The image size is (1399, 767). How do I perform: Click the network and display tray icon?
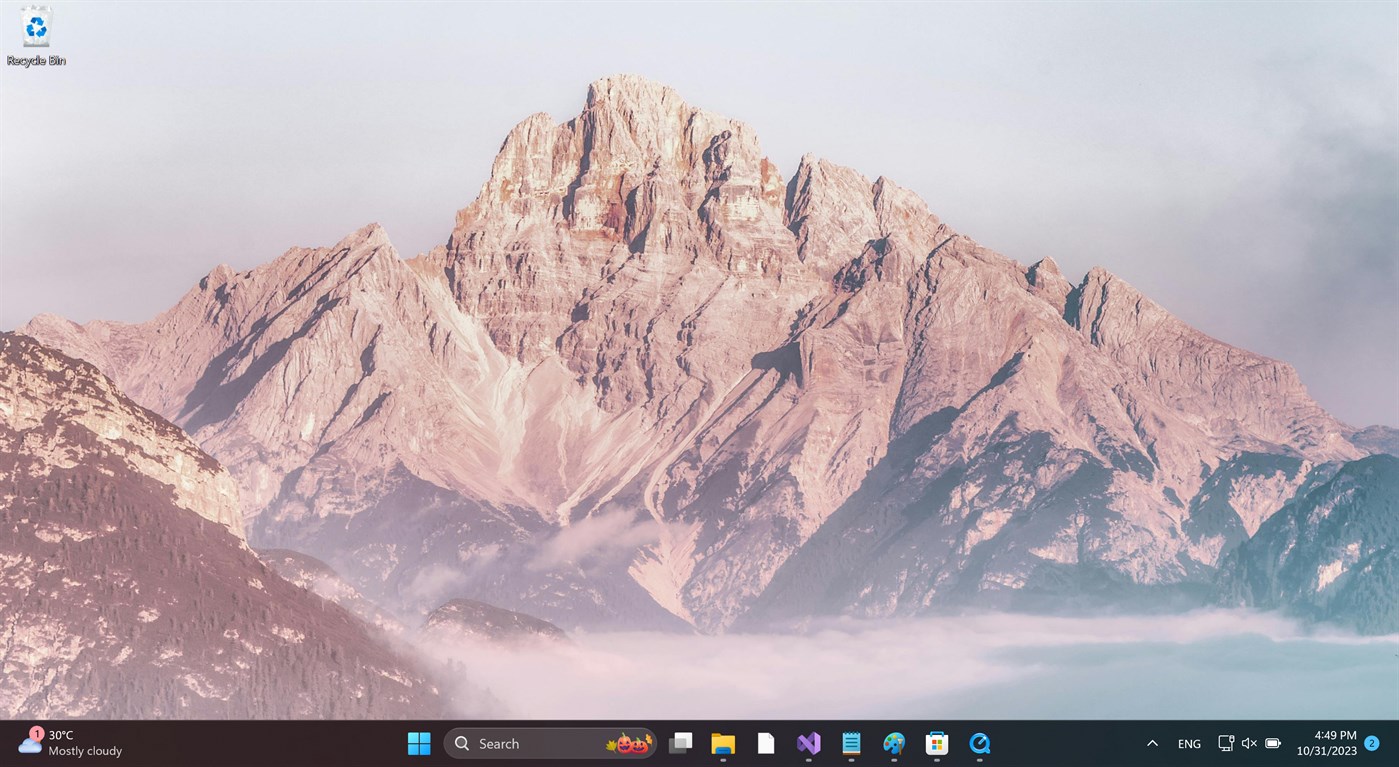click(x=1225, y=743)
